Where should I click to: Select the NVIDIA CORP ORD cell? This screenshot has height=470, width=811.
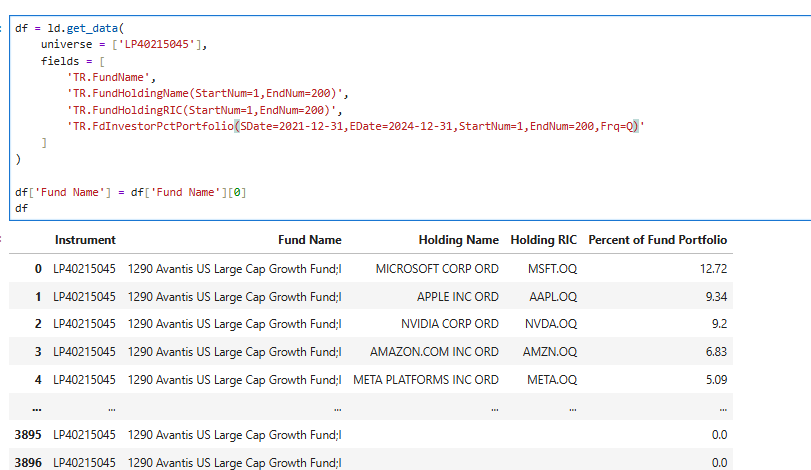[x=449, y=324]
